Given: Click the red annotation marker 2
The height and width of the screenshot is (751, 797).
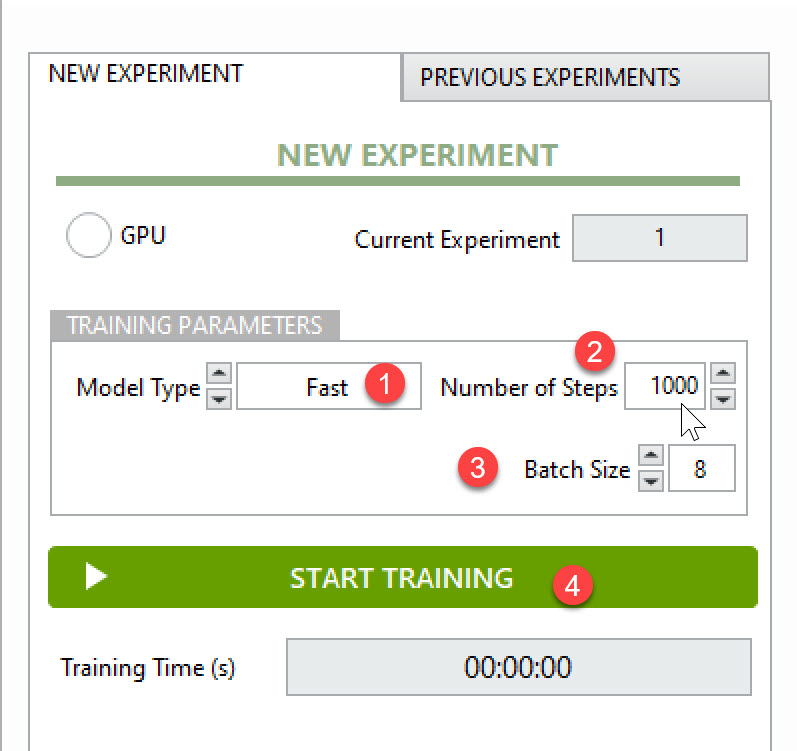Looking at the screenshot, I should coord(595,351).
